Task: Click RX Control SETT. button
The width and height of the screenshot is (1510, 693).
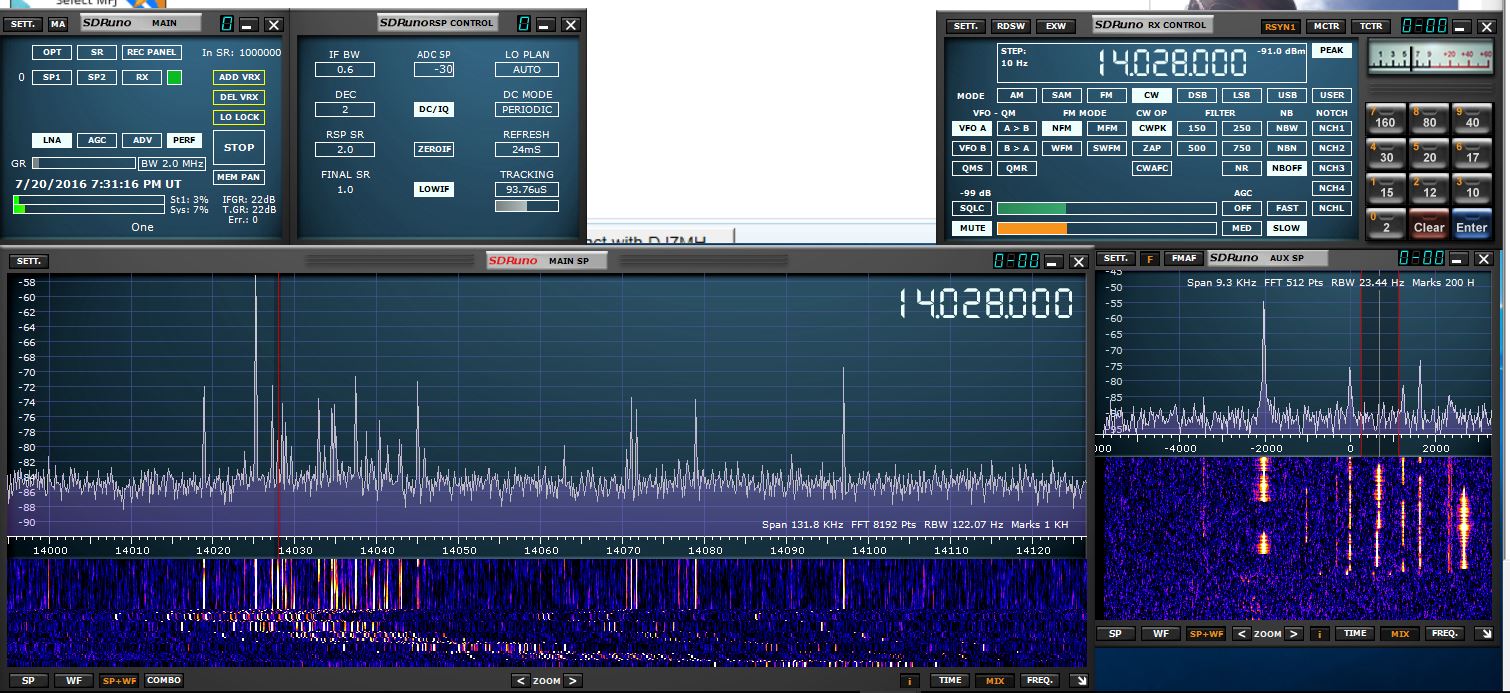Action: click(965, 26)
